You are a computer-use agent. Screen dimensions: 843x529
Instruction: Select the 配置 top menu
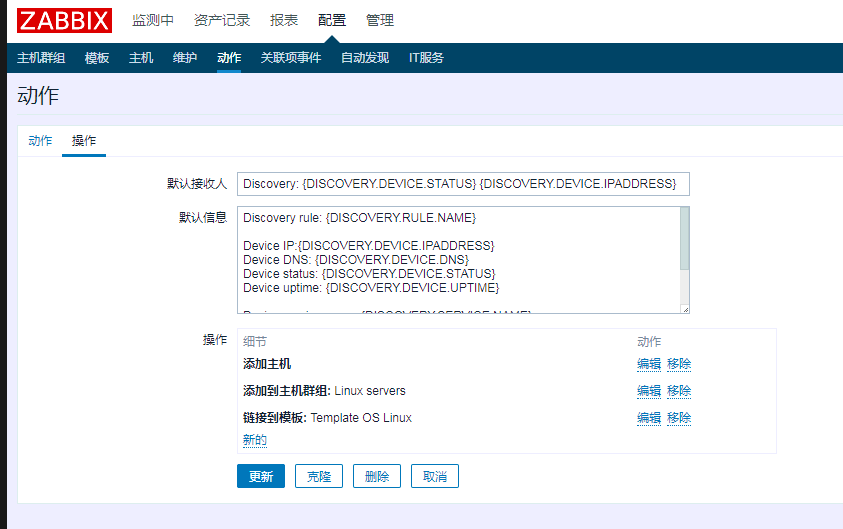[x=332, y=20]
